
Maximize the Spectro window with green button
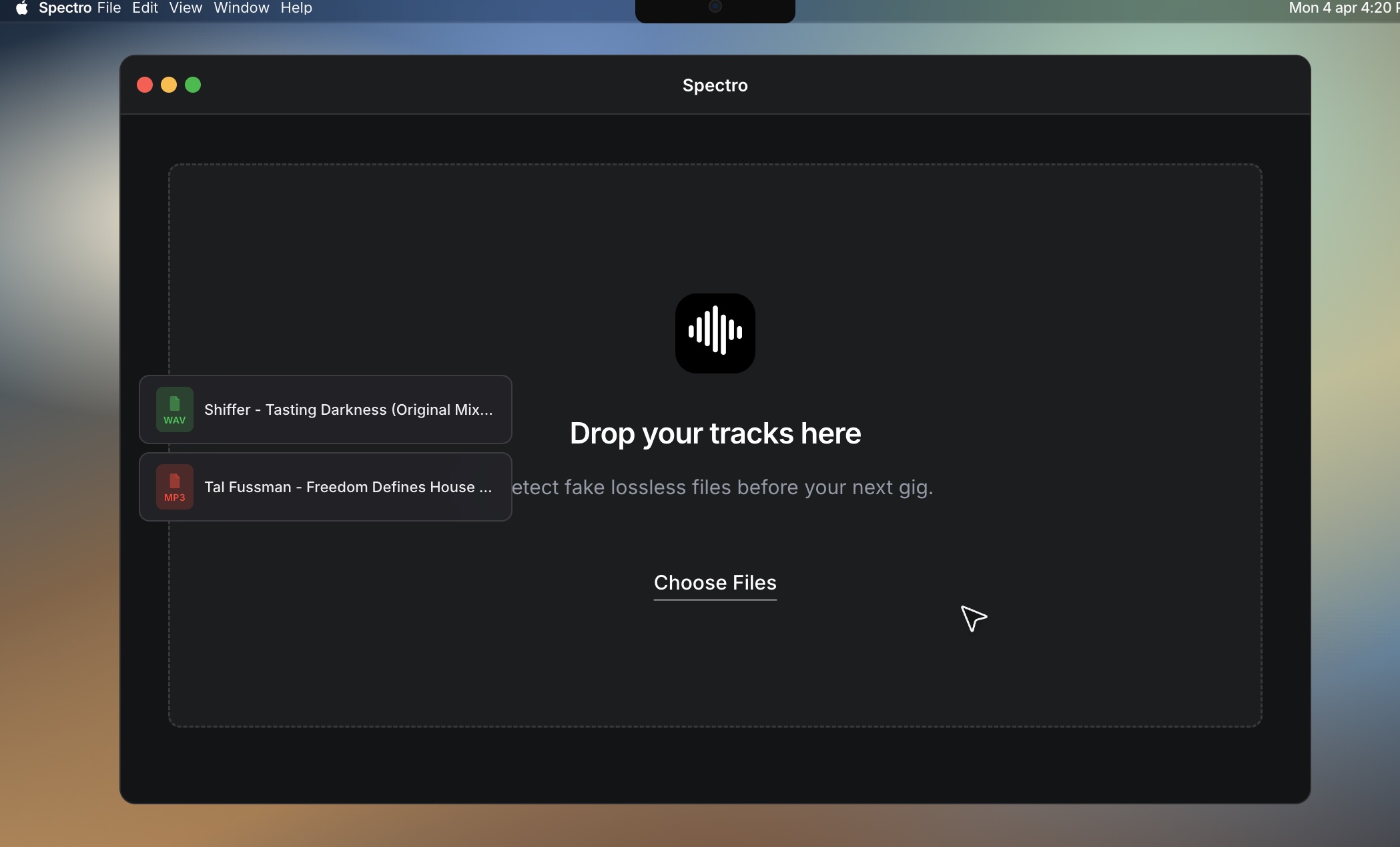[x=193, y=85]
